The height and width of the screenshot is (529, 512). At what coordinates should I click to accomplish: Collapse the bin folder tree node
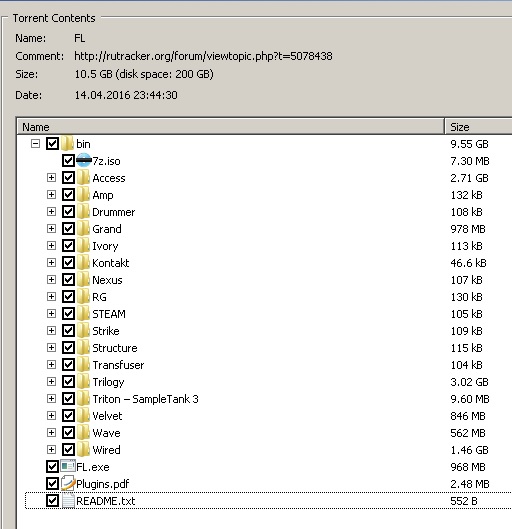[35, 144]
